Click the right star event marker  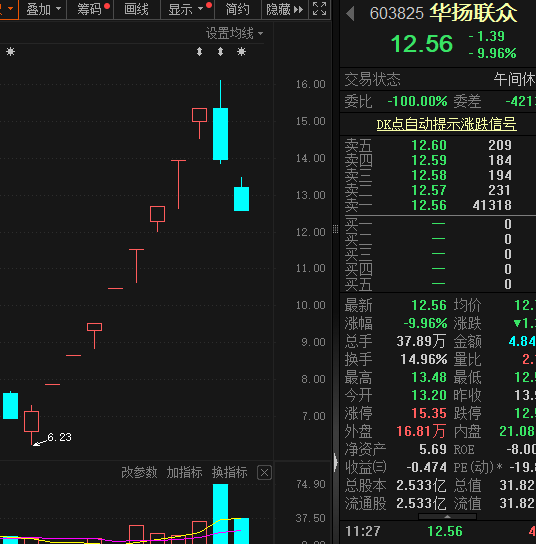coord(241,52)
